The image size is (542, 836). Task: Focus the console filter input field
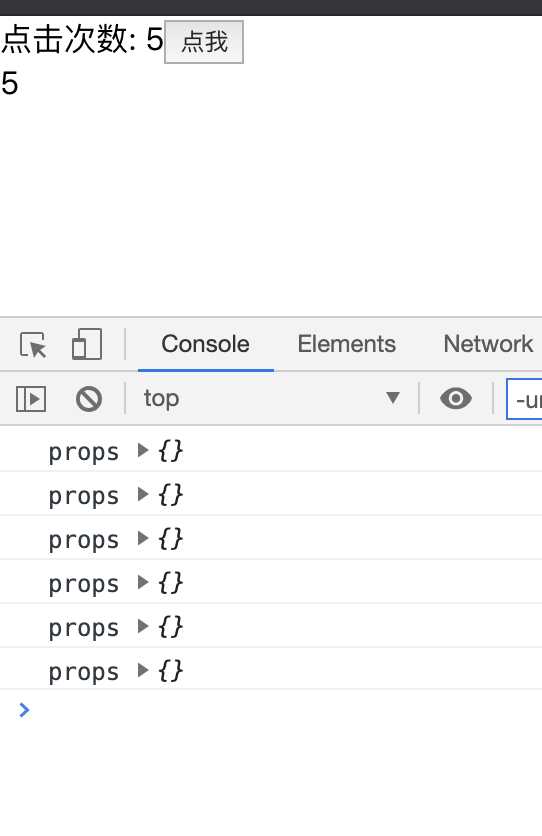point(524,399)
